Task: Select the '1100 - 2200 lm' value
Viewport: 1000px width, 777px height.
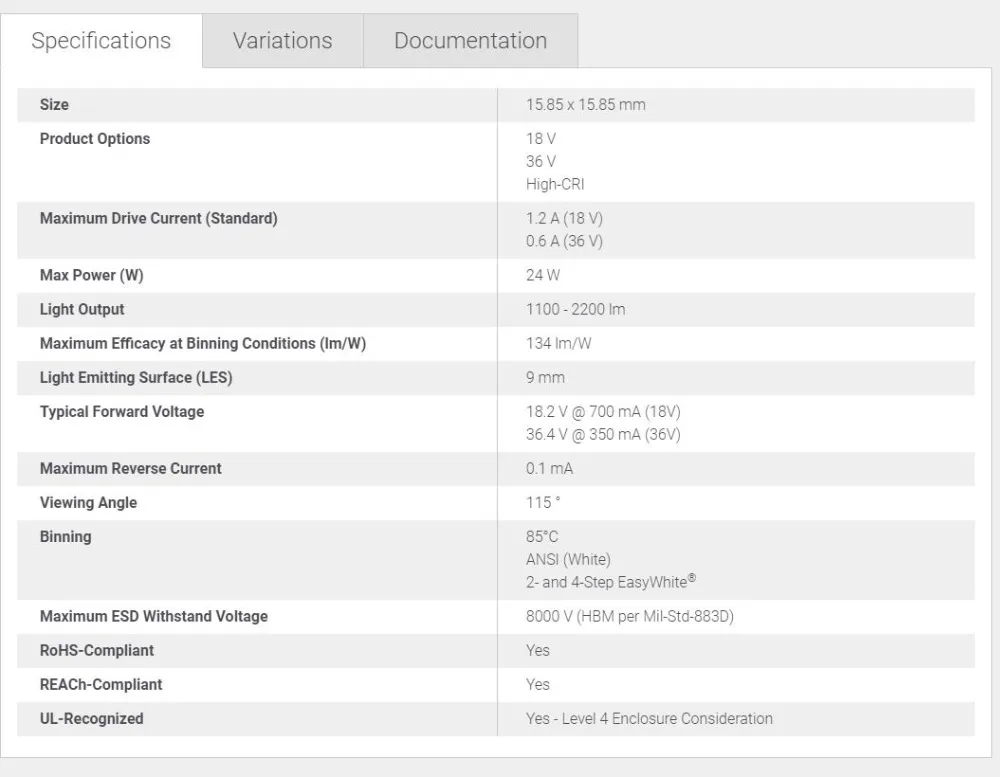Action: pos(575,309)
